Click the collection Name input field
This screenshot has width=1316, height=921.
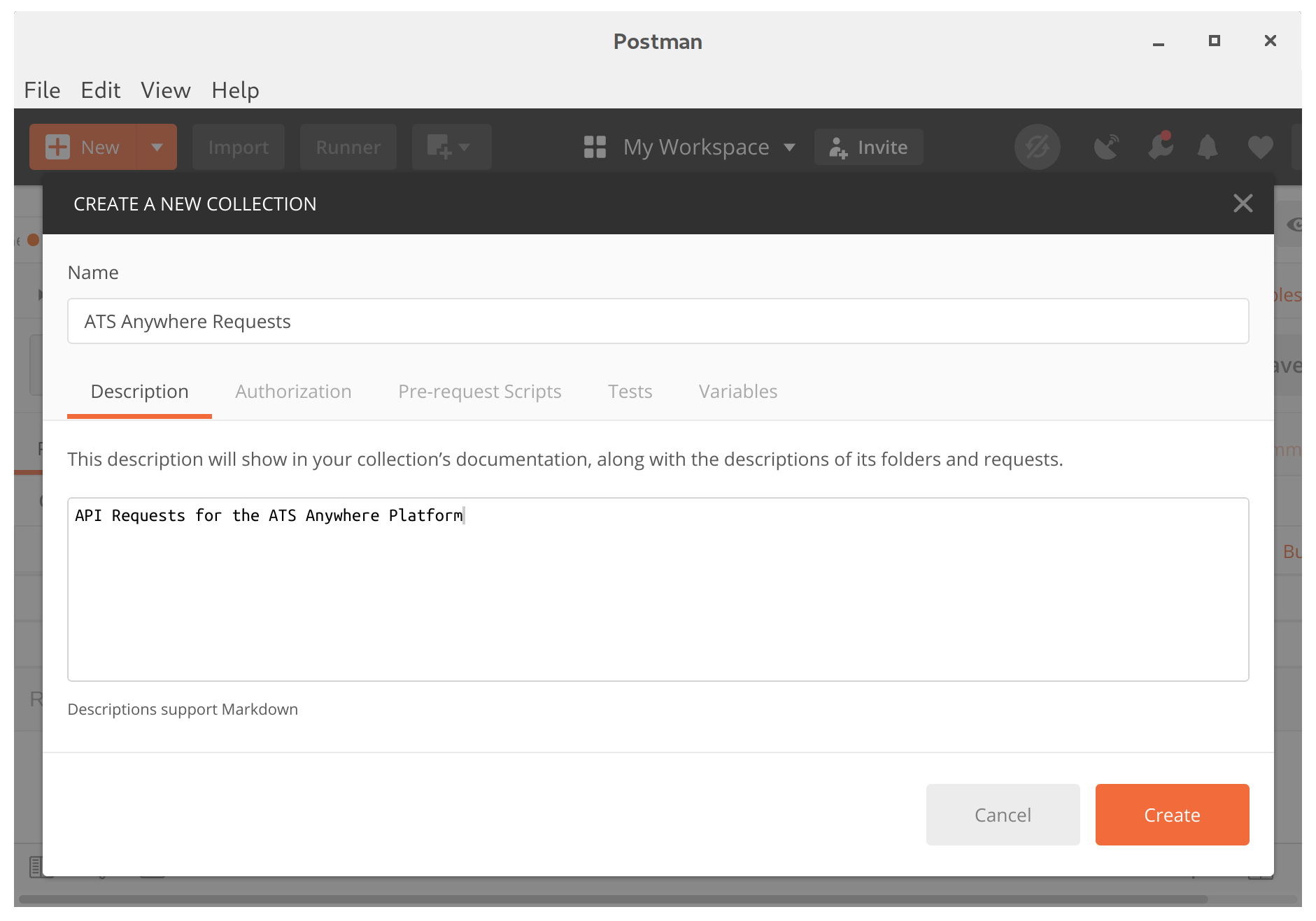(658, 321)
